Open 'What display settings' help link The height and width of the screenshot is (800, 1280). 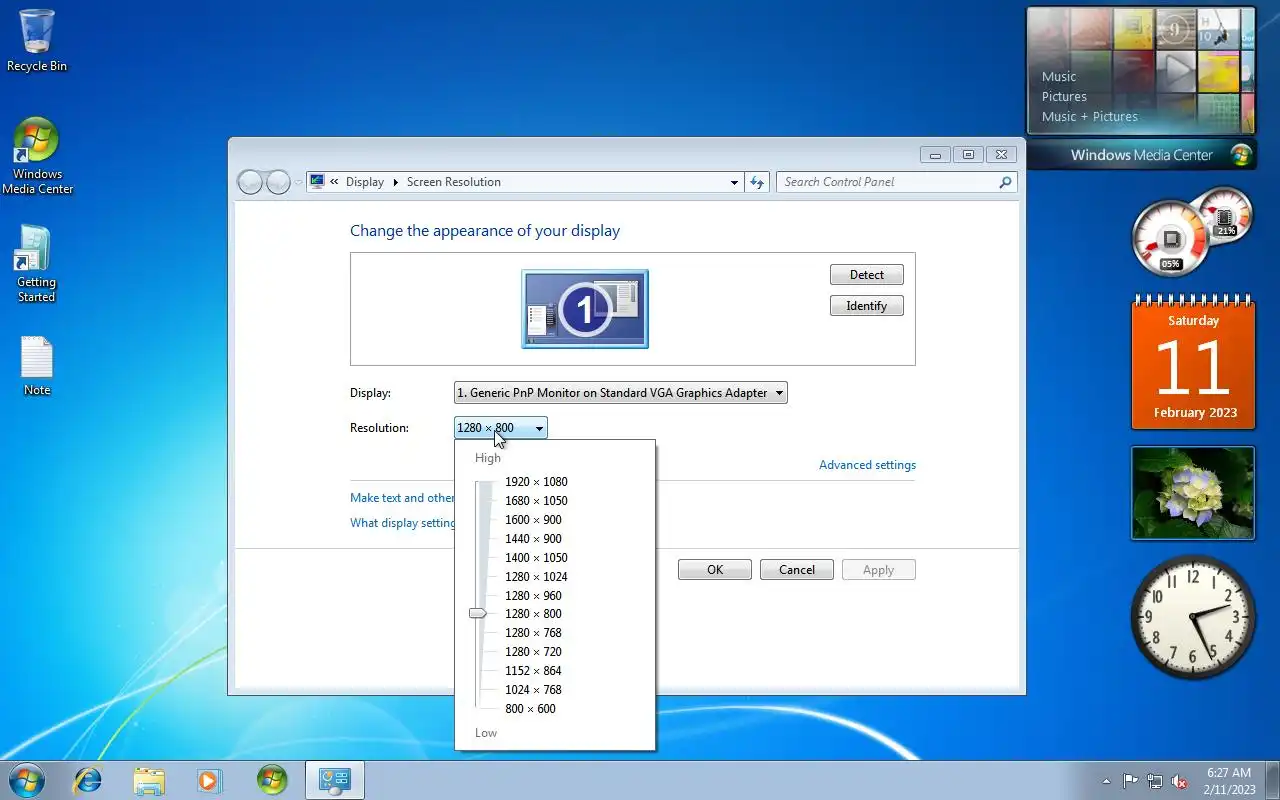[402, 523]
